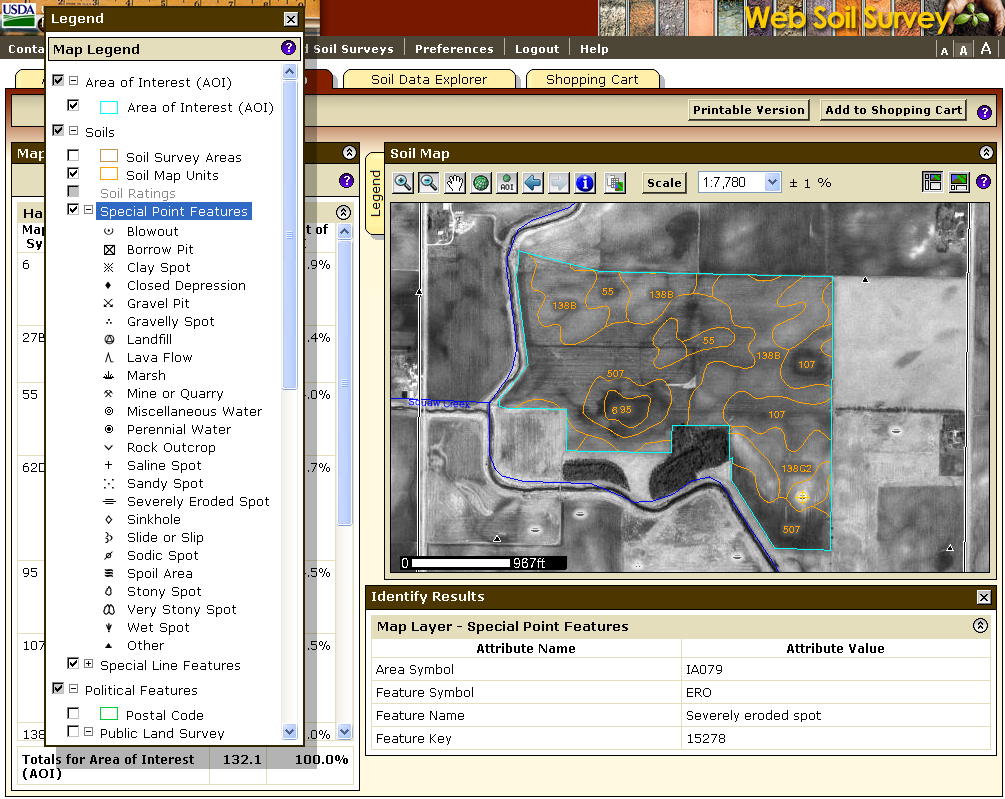Select the Zoom Out tool
The width and height of the screenshot is (1005, 799).
(429, 183)
